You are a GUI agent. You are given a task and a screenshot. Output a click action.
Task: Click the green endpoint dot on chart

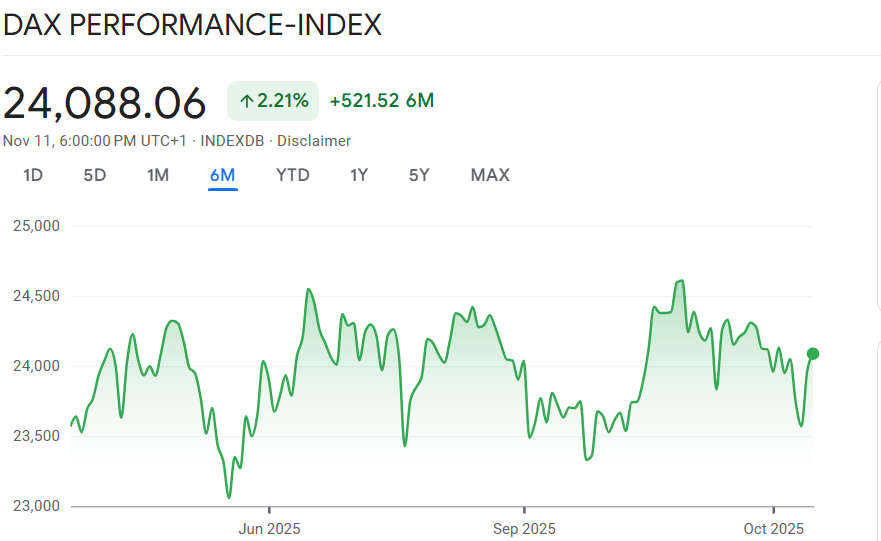[813, 353]
